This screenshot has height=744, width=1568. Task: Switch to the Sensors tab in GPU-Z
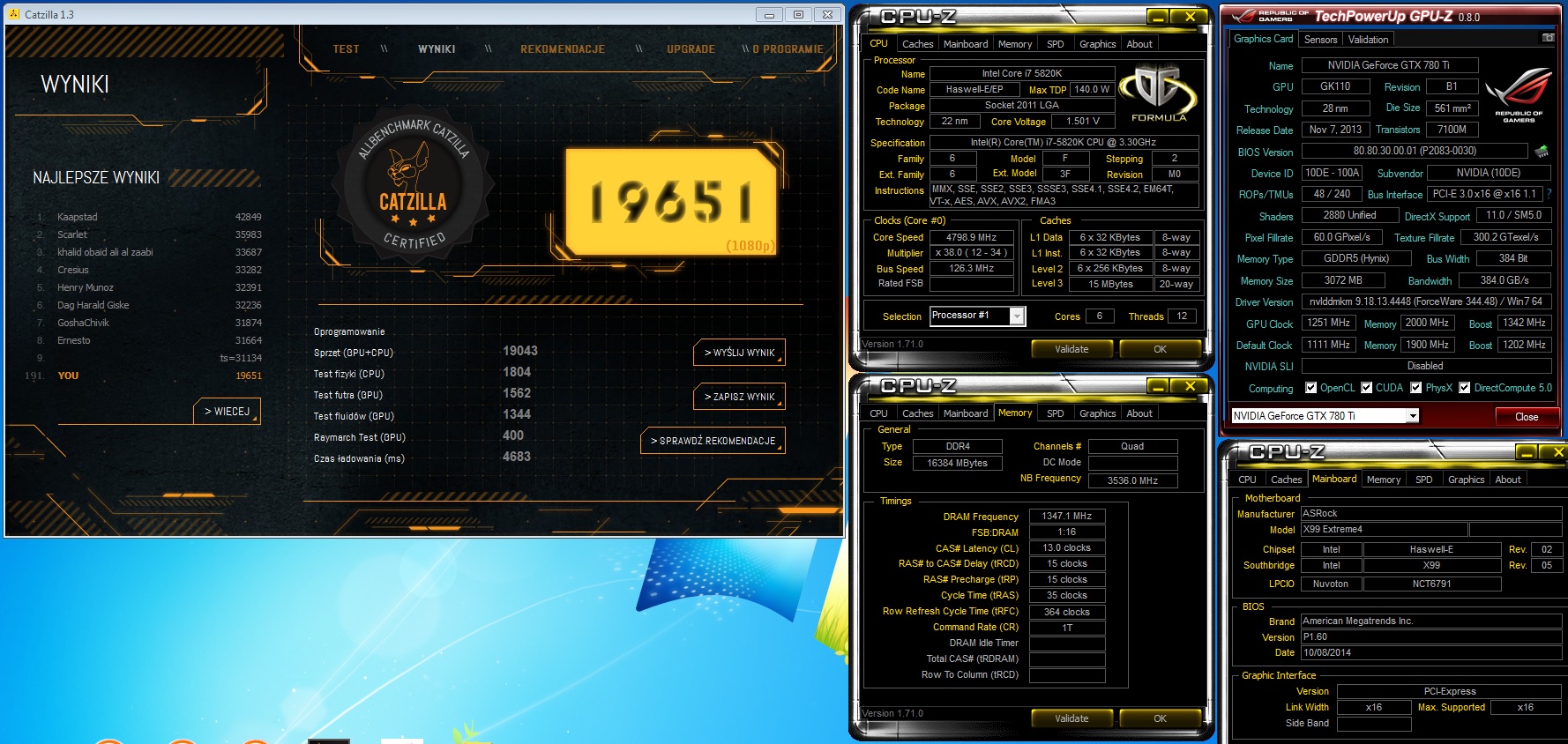pos(1320,40)
